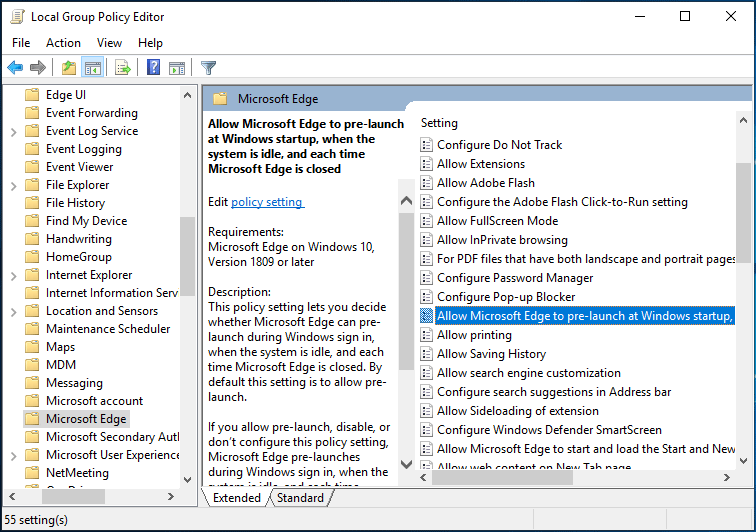This screenshot has width=756, height=532.
Task: Select the HomeGroup folder
Action: tap(79, 257)
